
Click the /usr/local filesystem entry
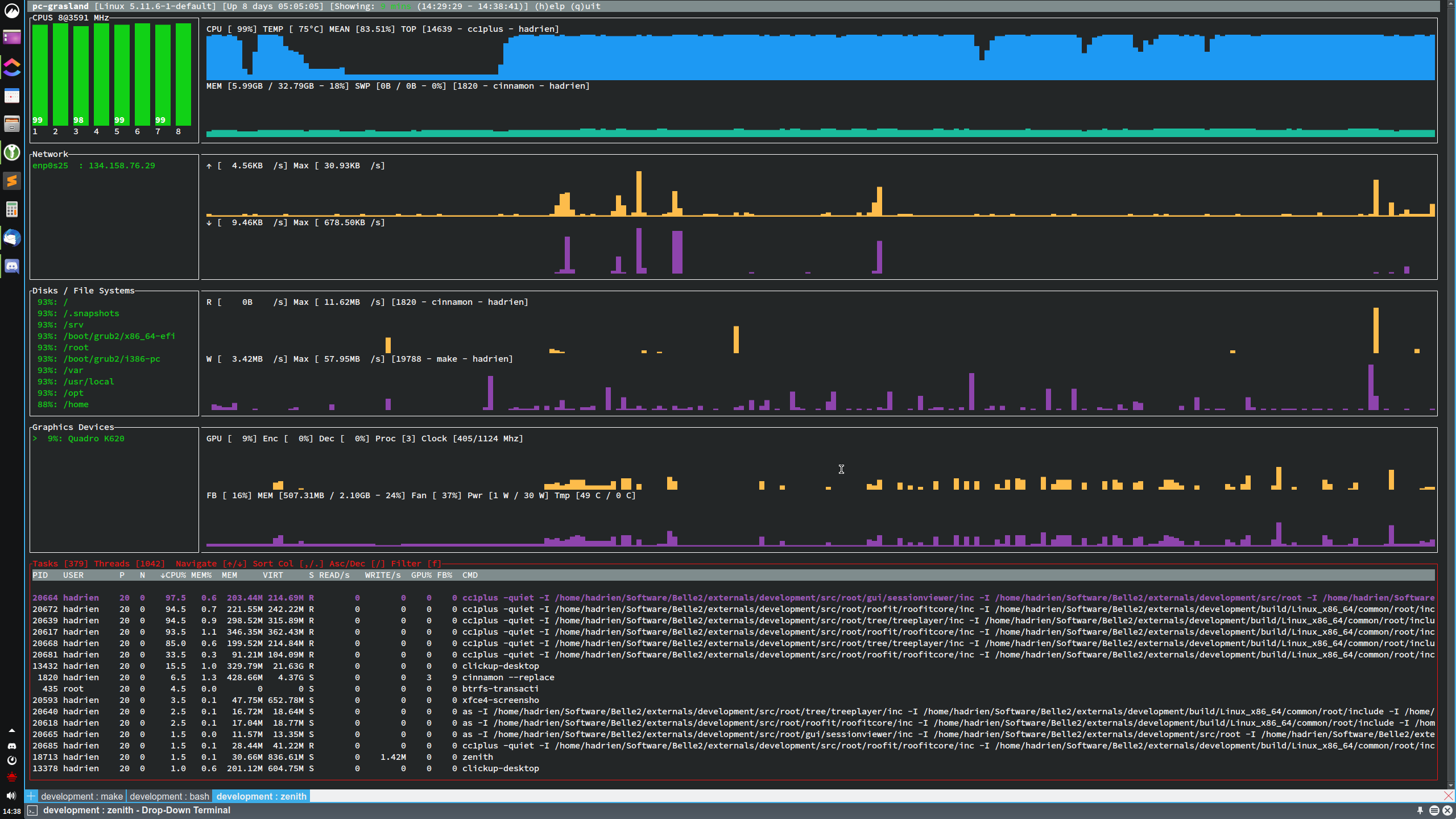[76, 382]
